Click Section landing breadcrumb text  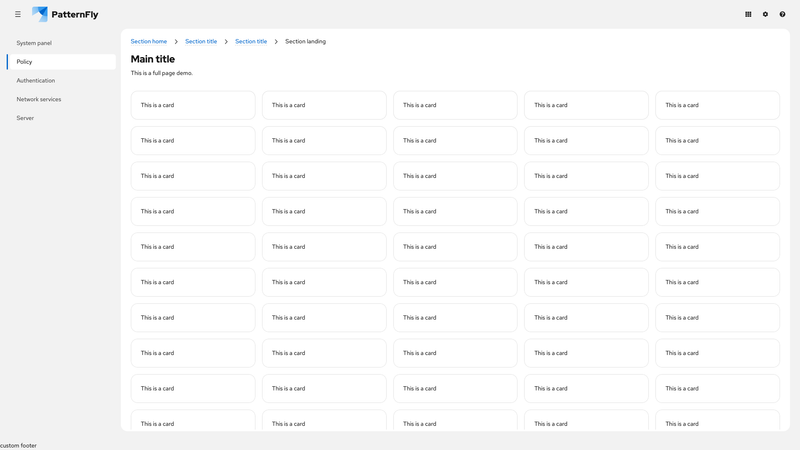305,41
